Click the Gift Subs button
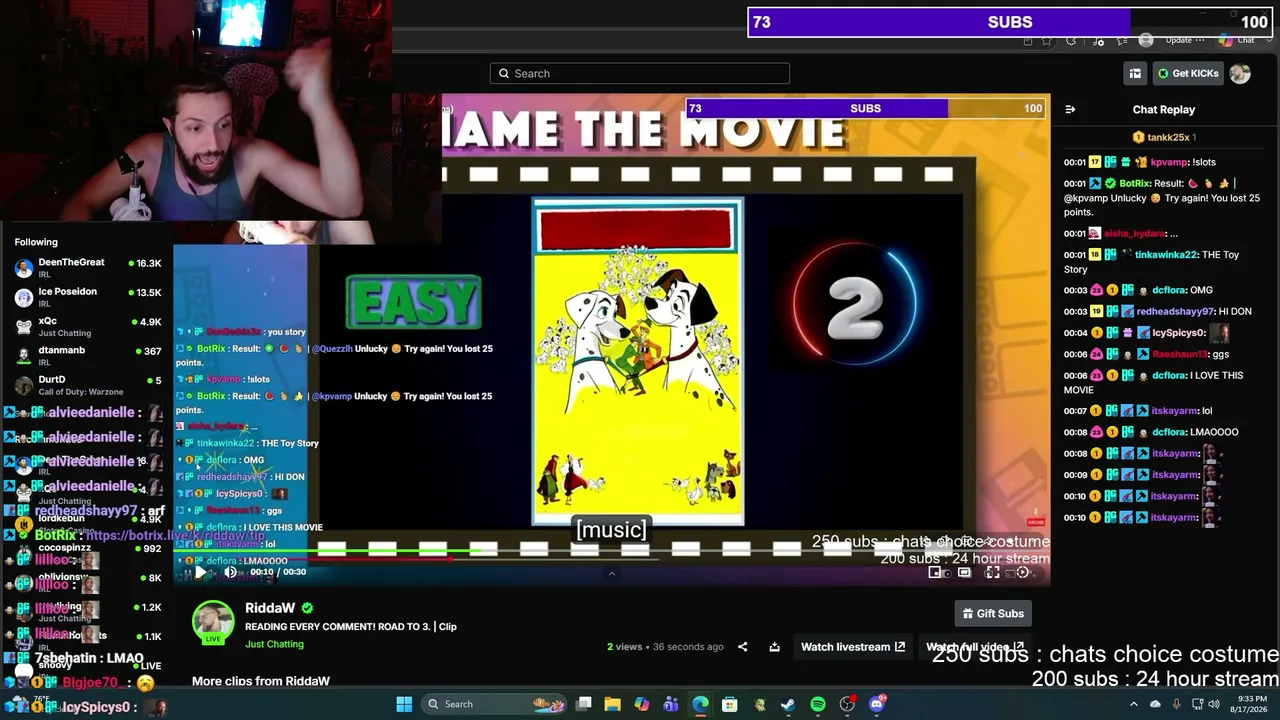Viewport: 1280px width, 720px height. 993,613
